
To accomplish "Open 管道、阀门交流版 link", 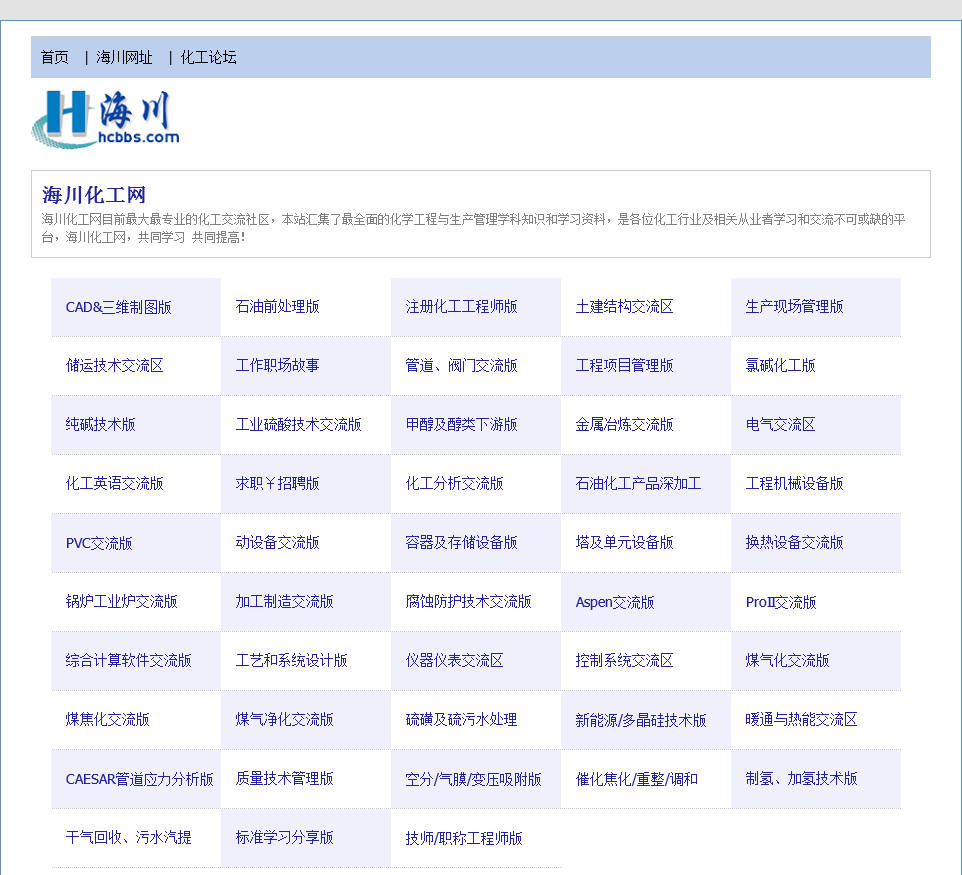I will click(461, 366).
